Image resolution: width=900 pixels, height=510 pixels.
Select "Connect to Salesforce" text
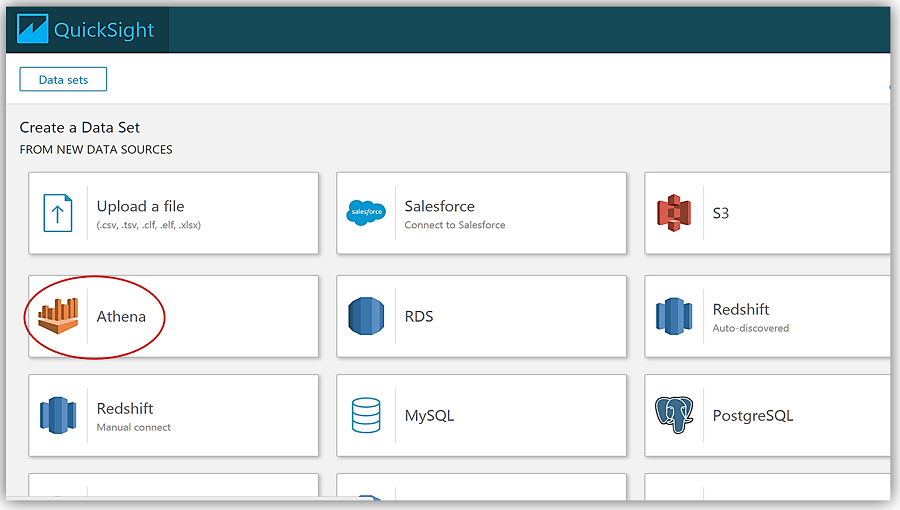[454, 225]
